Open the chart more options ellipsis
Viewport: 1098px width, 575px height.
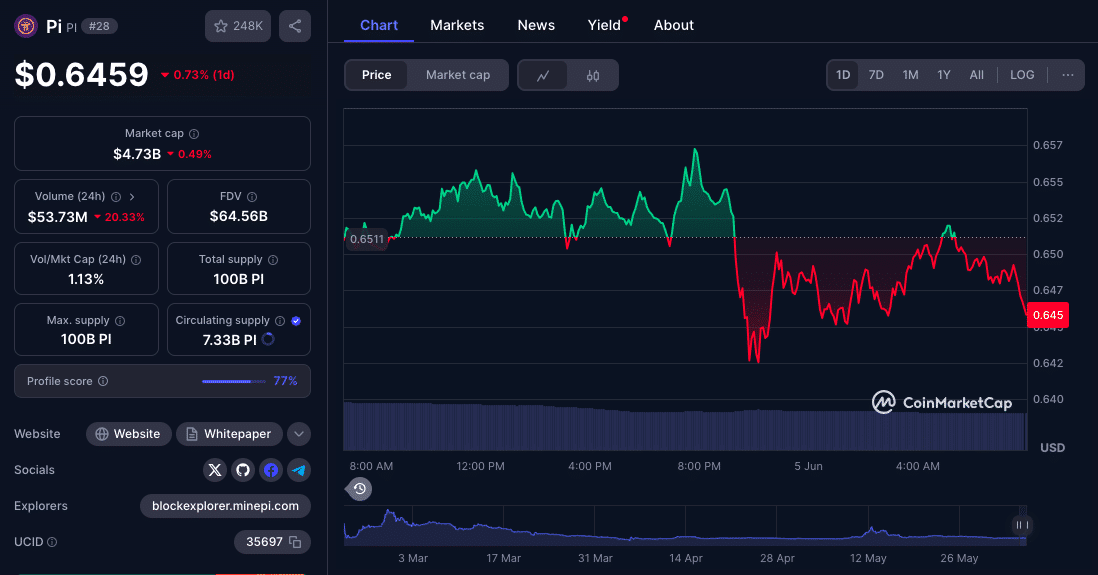point(1067,75)
